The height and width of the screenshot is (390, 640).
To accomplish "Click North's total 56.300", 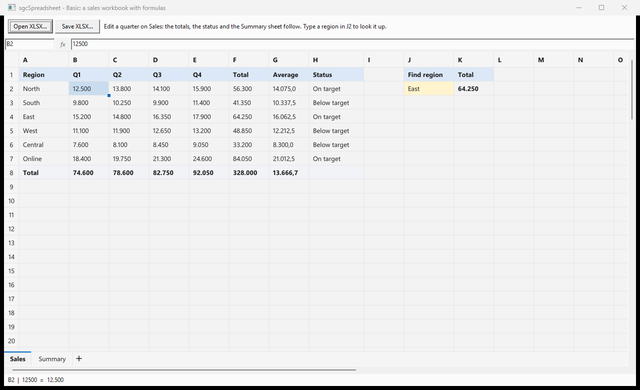I will 249,89.
